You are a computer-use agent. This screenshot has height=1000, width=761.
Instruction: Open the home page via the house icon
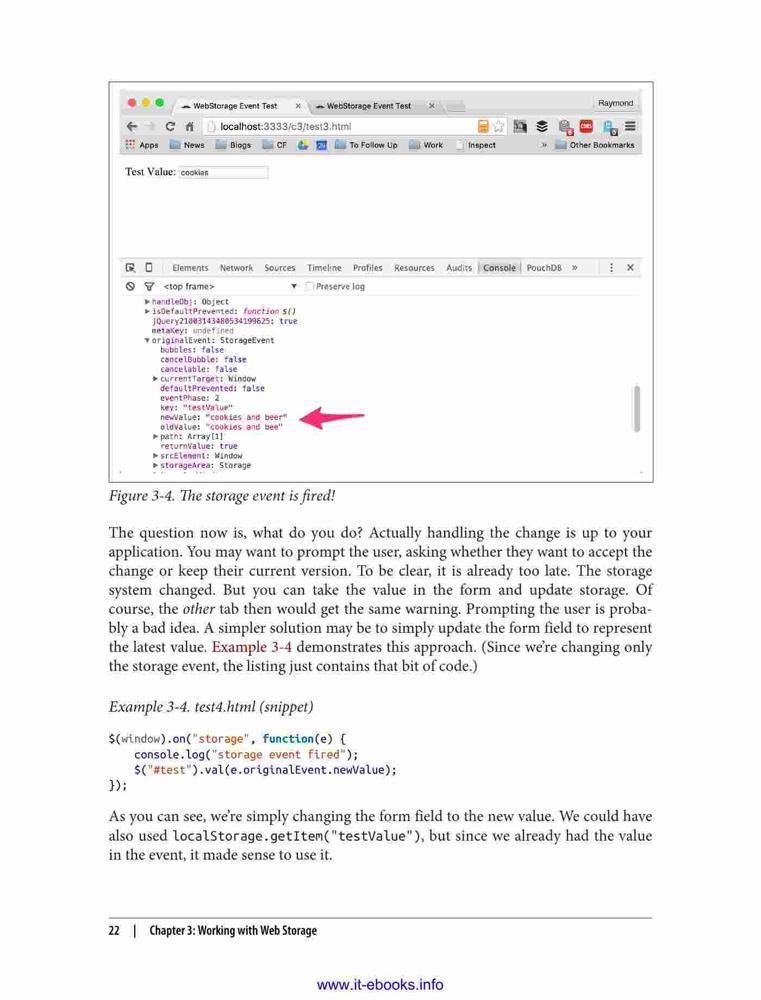[189, 126]
